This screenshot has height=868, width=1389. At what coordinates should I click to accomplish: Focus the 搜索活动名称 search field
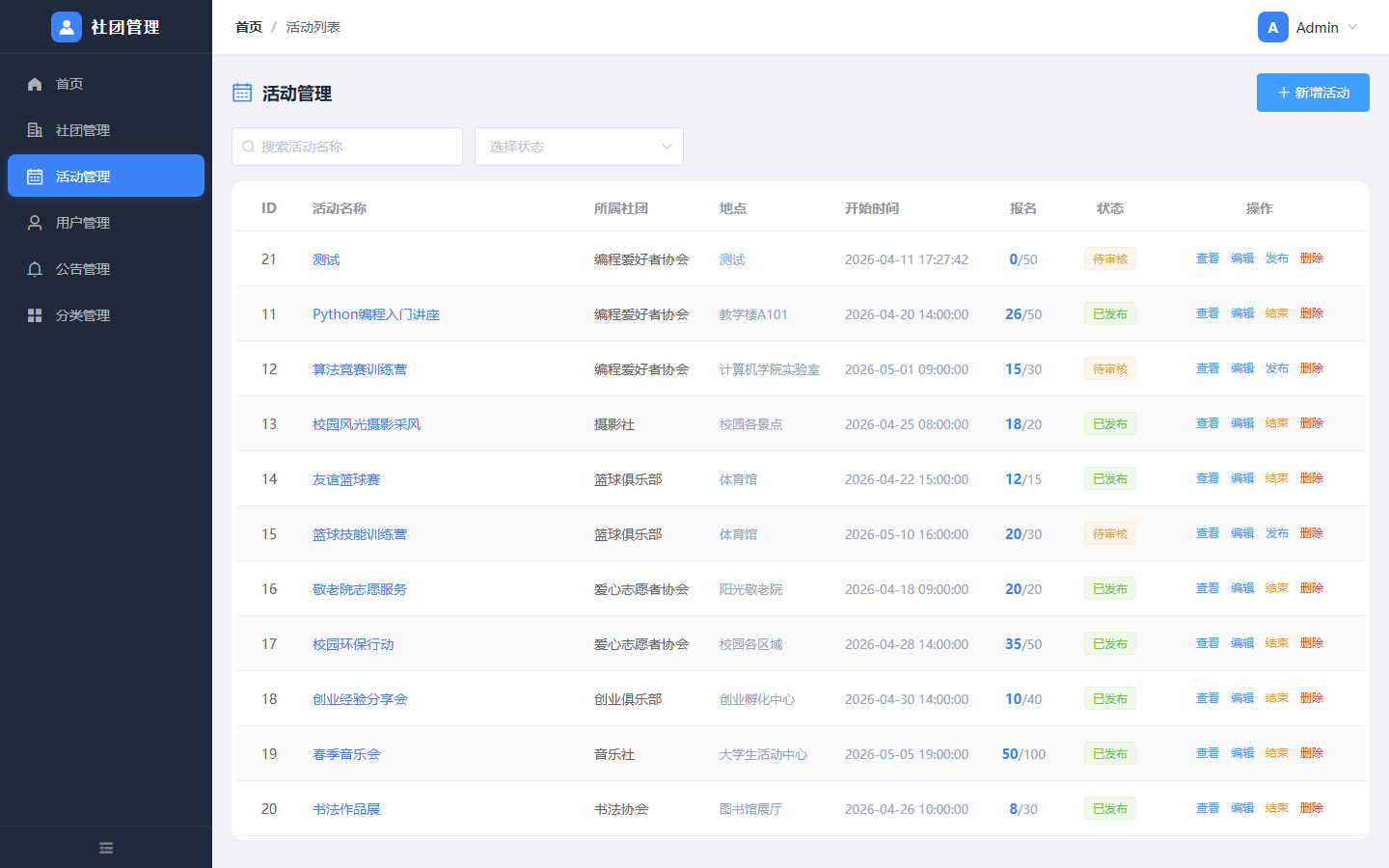click(x=347, y=147)
